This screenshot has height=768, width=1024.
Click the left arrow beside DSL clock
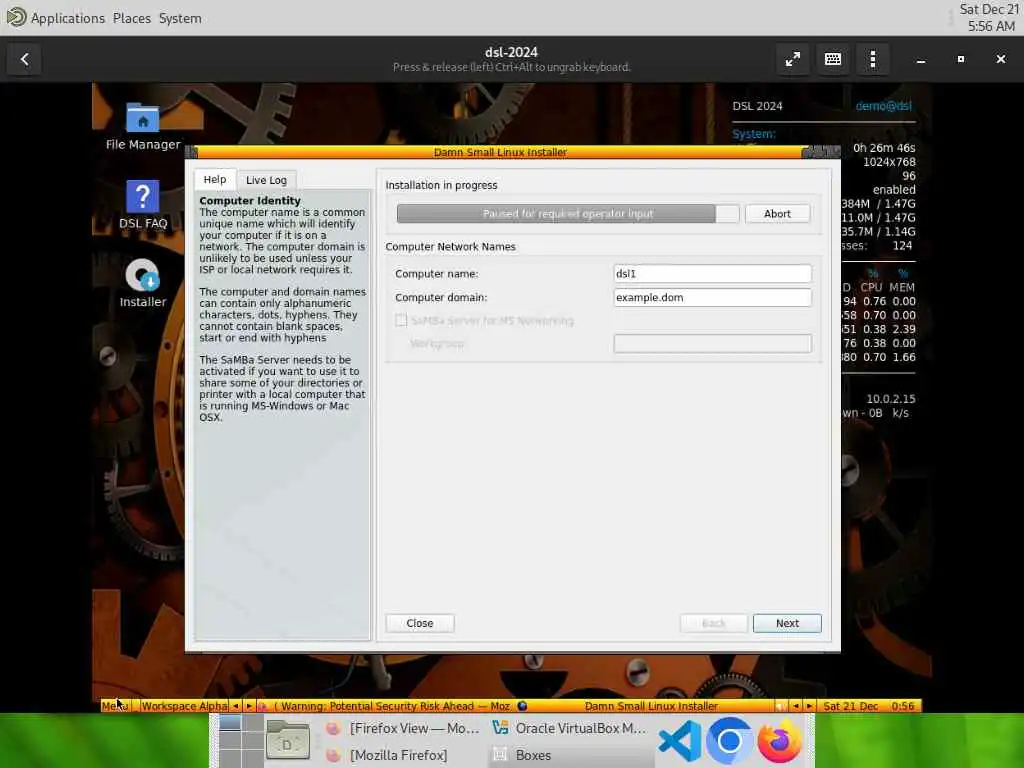796,706
